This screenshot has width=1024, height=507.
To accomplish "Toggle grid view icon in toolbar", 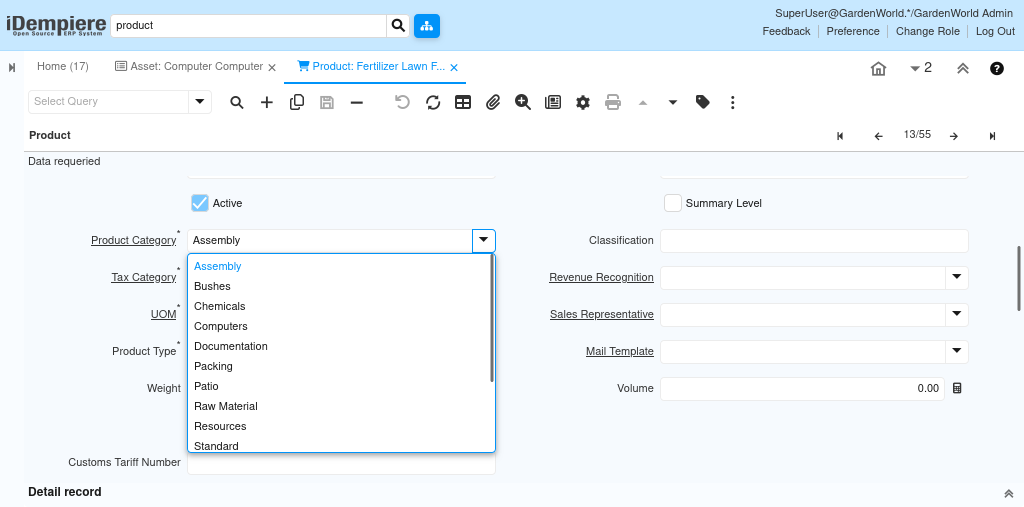I will coord(463,102).
